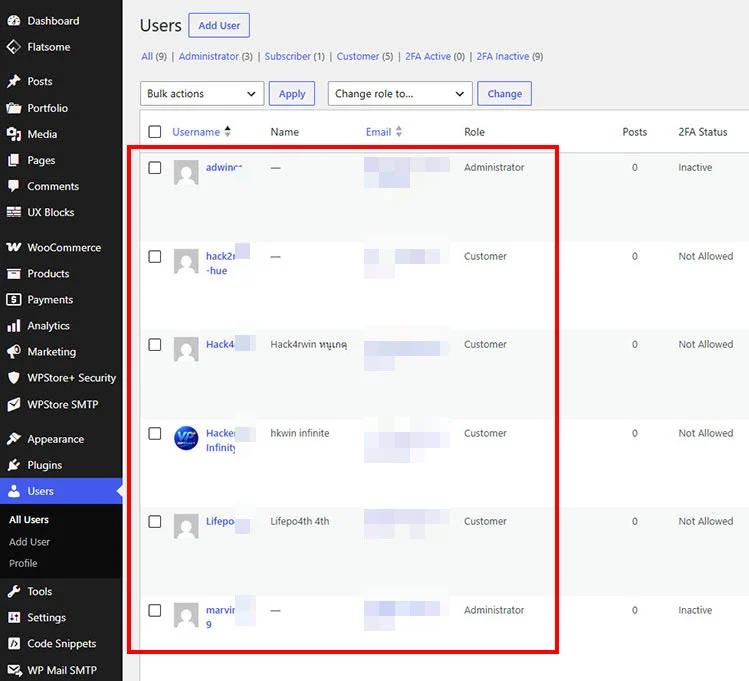
Task: Click the Tools wrench icon
Action: click(14, 591)
